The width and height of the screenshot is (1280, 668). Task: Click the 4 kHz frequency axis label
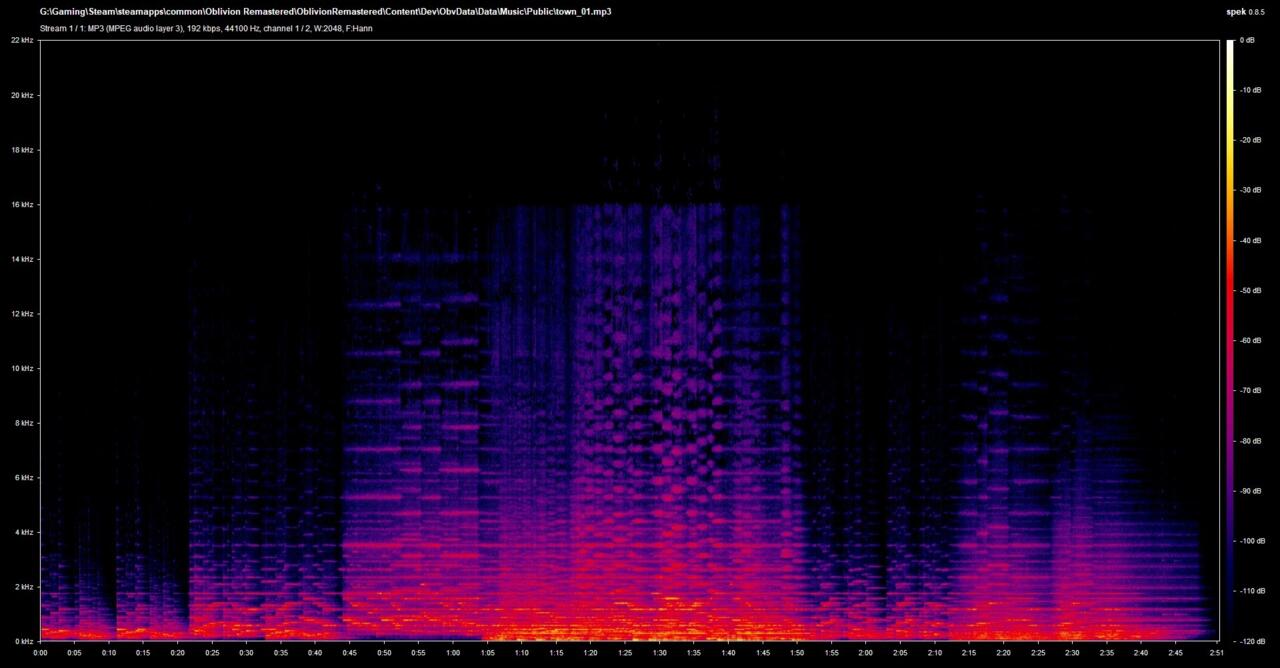(24, 532)
